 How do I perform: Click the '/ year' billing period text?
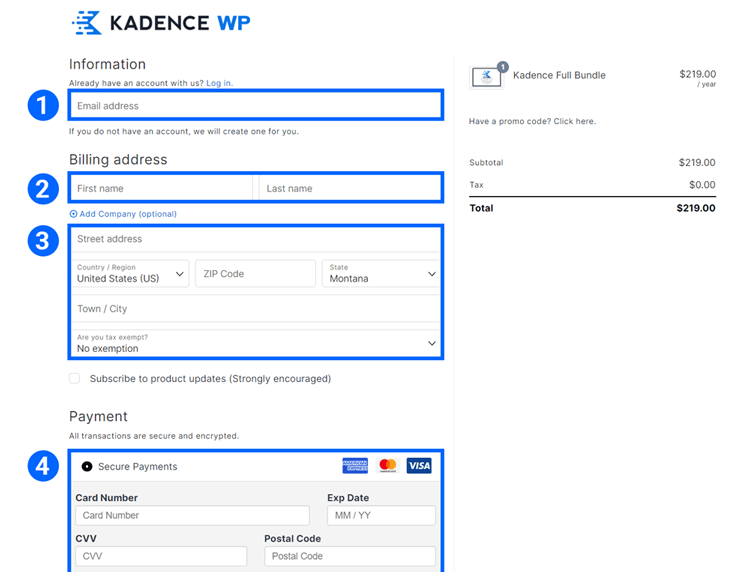(x=706, y=84)
